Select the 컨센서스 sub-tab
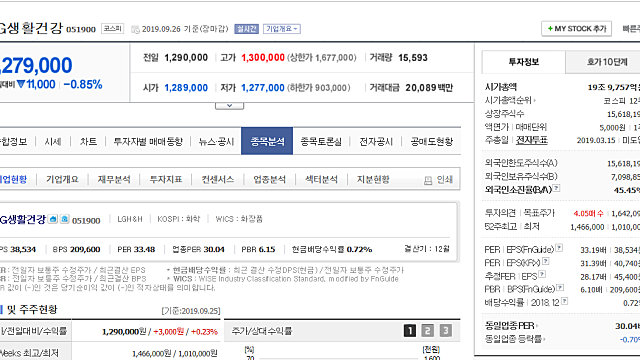640x360 pixels. [x=218, y=180]
